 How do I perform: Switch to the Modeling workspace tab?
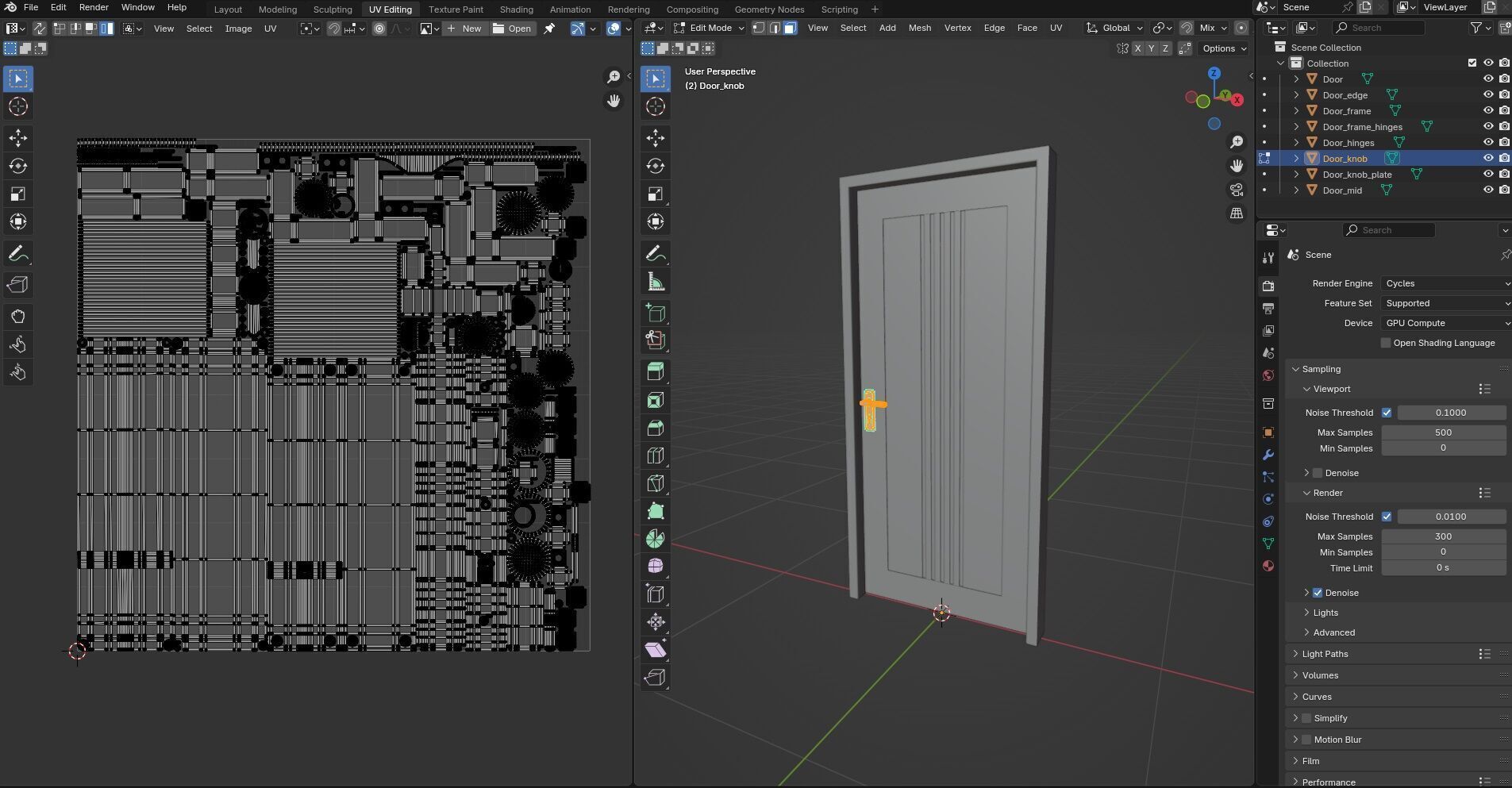(x=278, y=10)
